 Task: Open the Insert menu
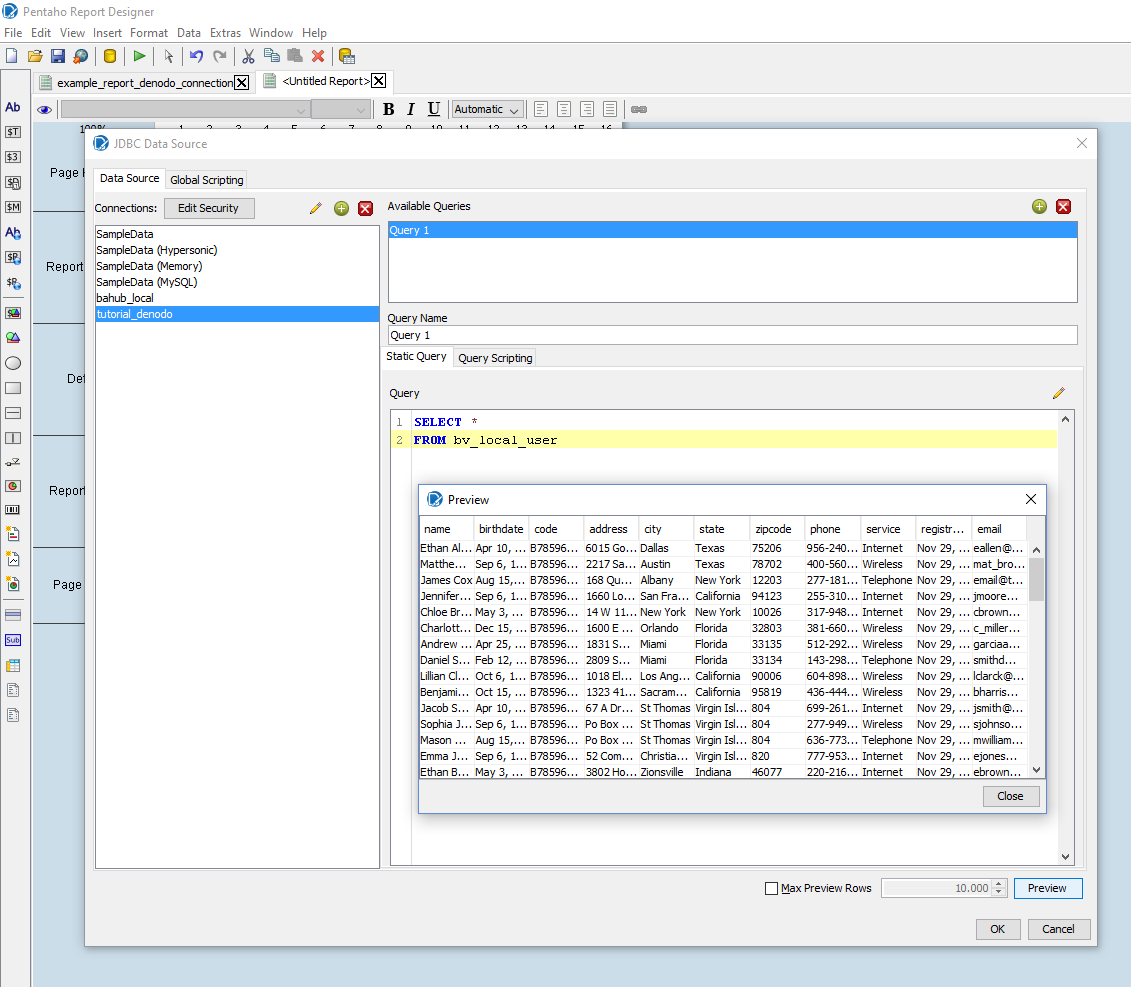[x=107, y=32]
